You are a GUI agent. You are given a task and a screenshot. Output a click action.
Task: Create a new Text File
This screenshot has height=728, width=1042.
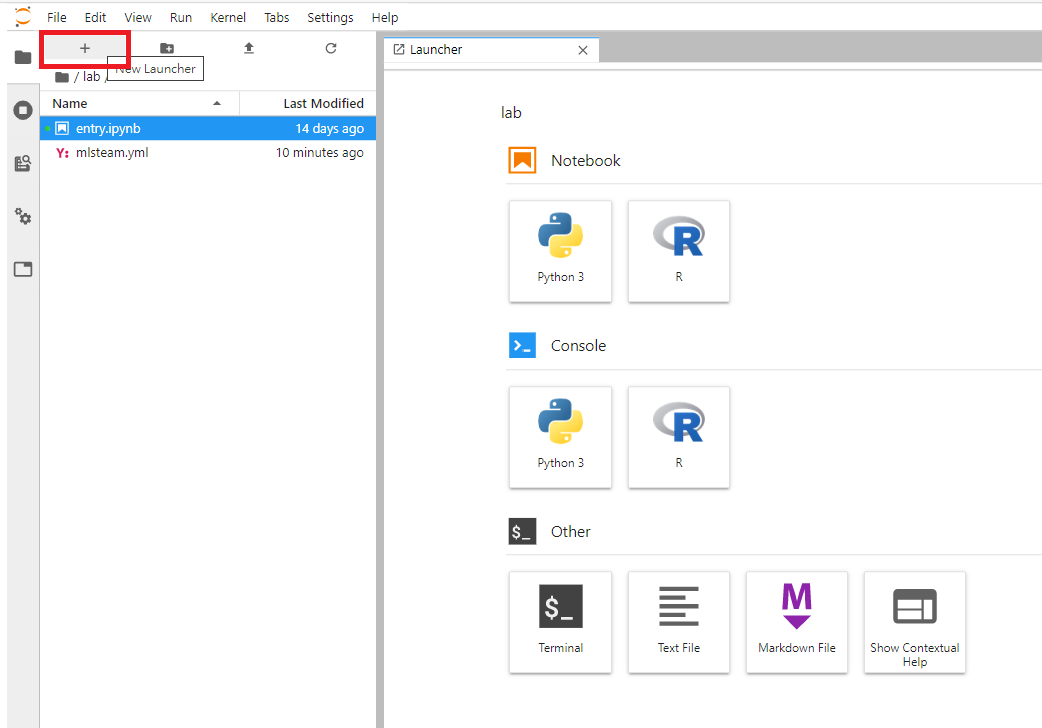click(x=678, y=622)
